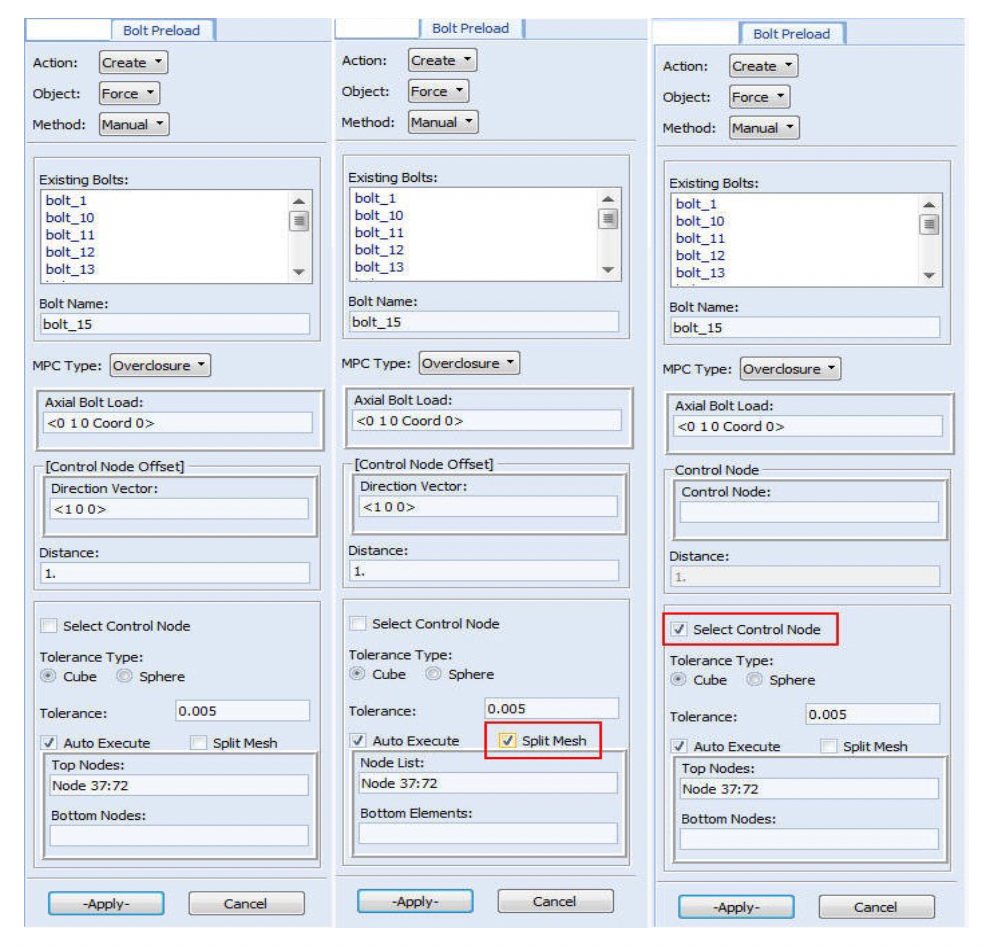The image size is (986, 946).
Task: Select bolt_11 in right panel's Existing Bolts
Action: point(700,238)
